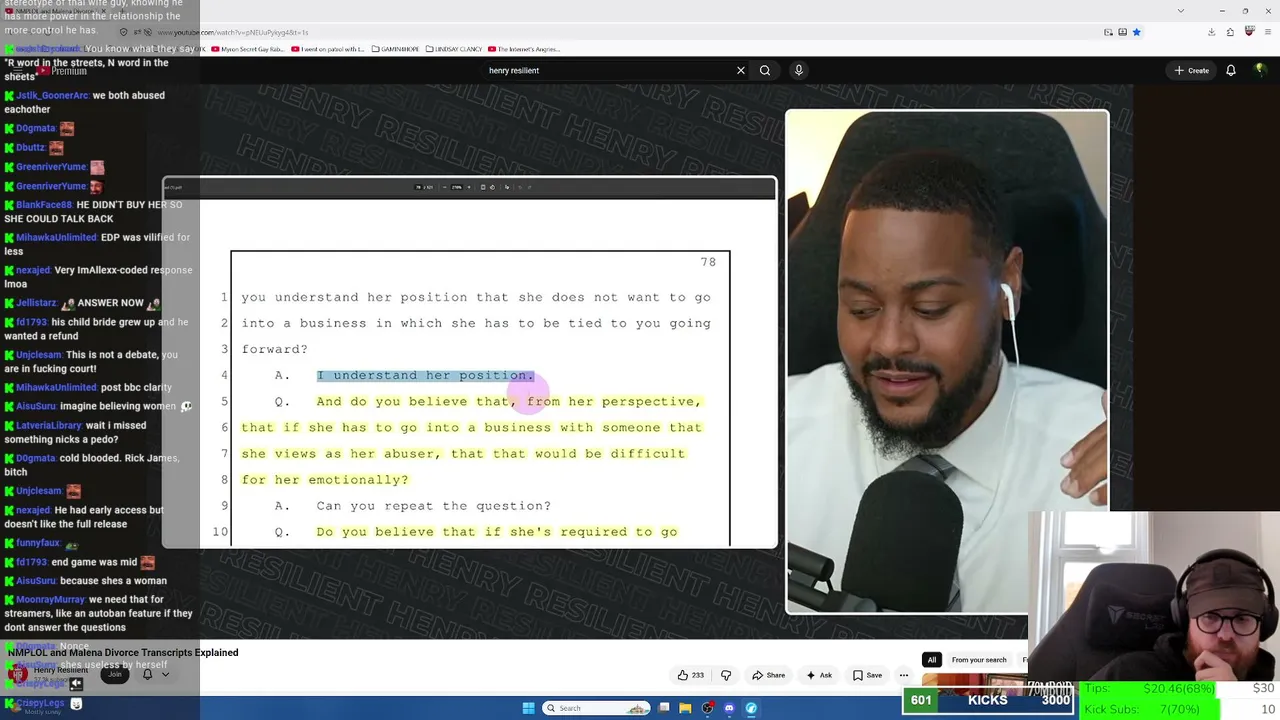Image resolution: width=1280 pixels, height=720 pixels.
Task: Share the video
Action: [x=768, y=675]
